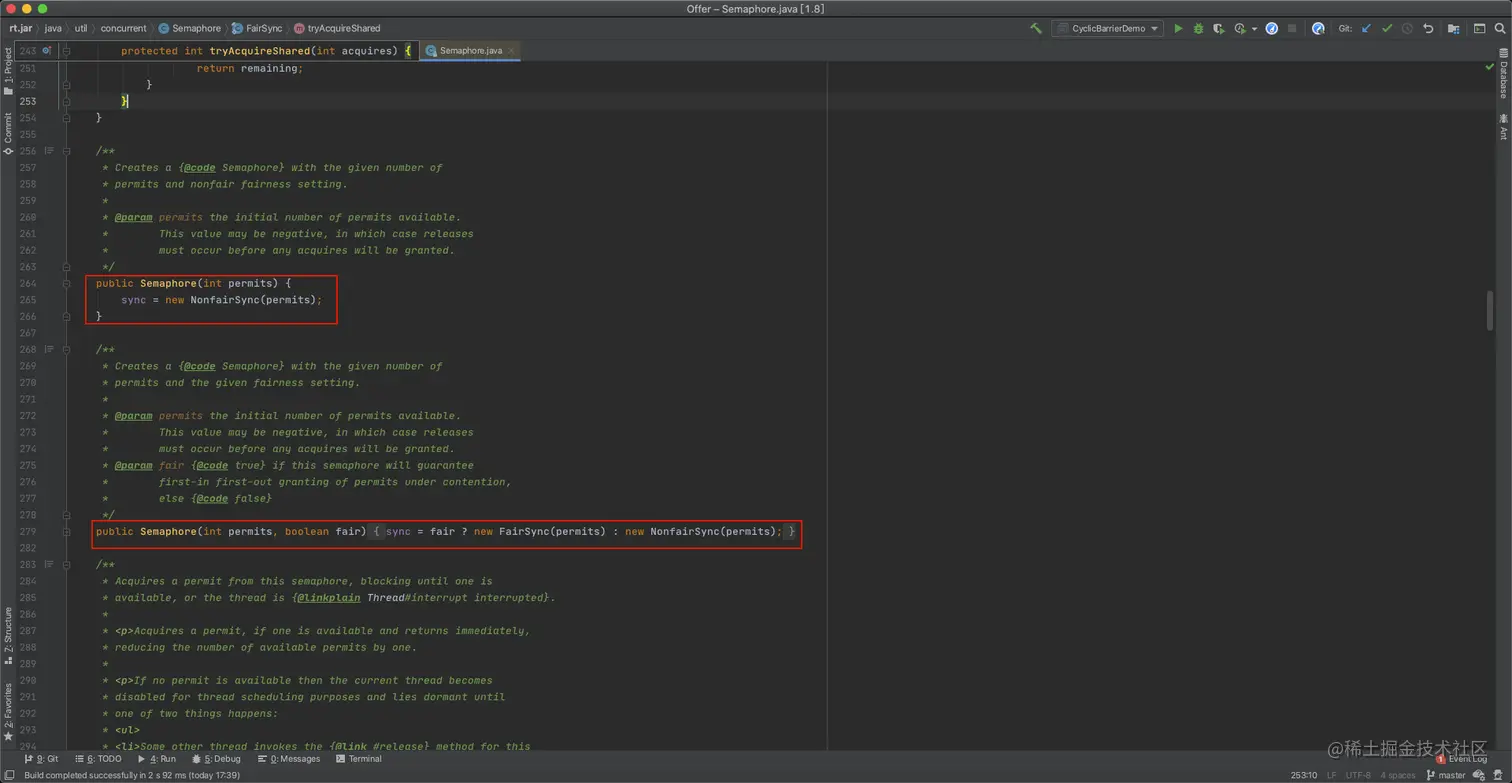Expand the folded constructor at line 279
The image size is (1512, 783).
click(x=66, y=531)
